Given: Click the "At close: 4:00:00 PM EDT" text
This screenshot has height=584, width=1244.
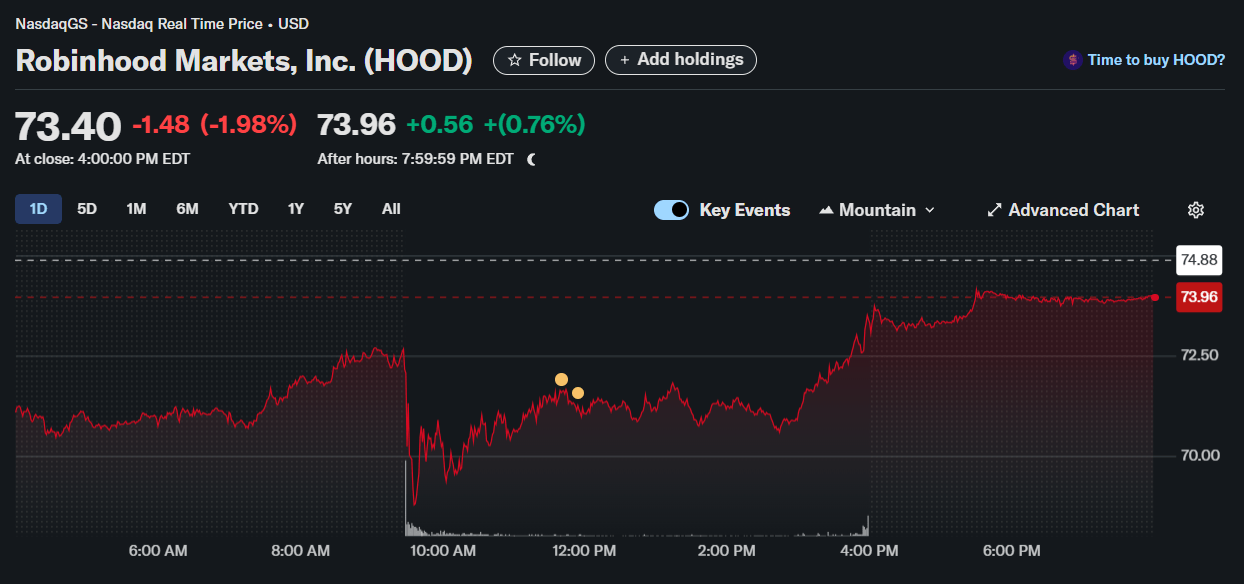Looking at the screenshot, I should point(103,159).
